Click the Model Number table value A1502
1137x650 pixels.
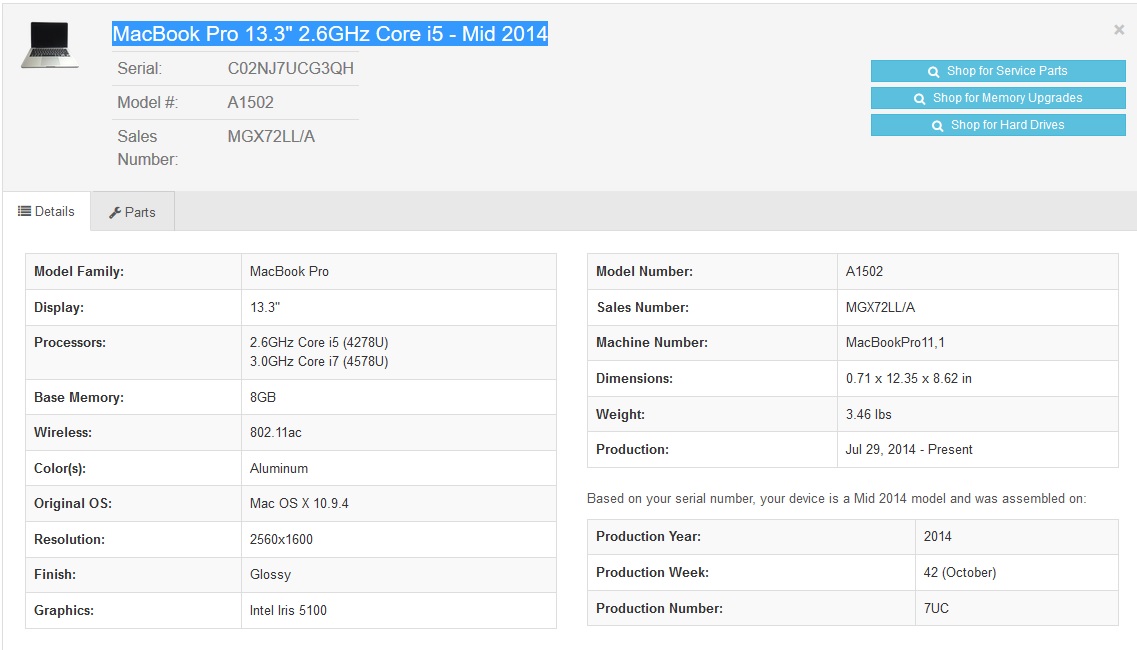click(864, 271)
